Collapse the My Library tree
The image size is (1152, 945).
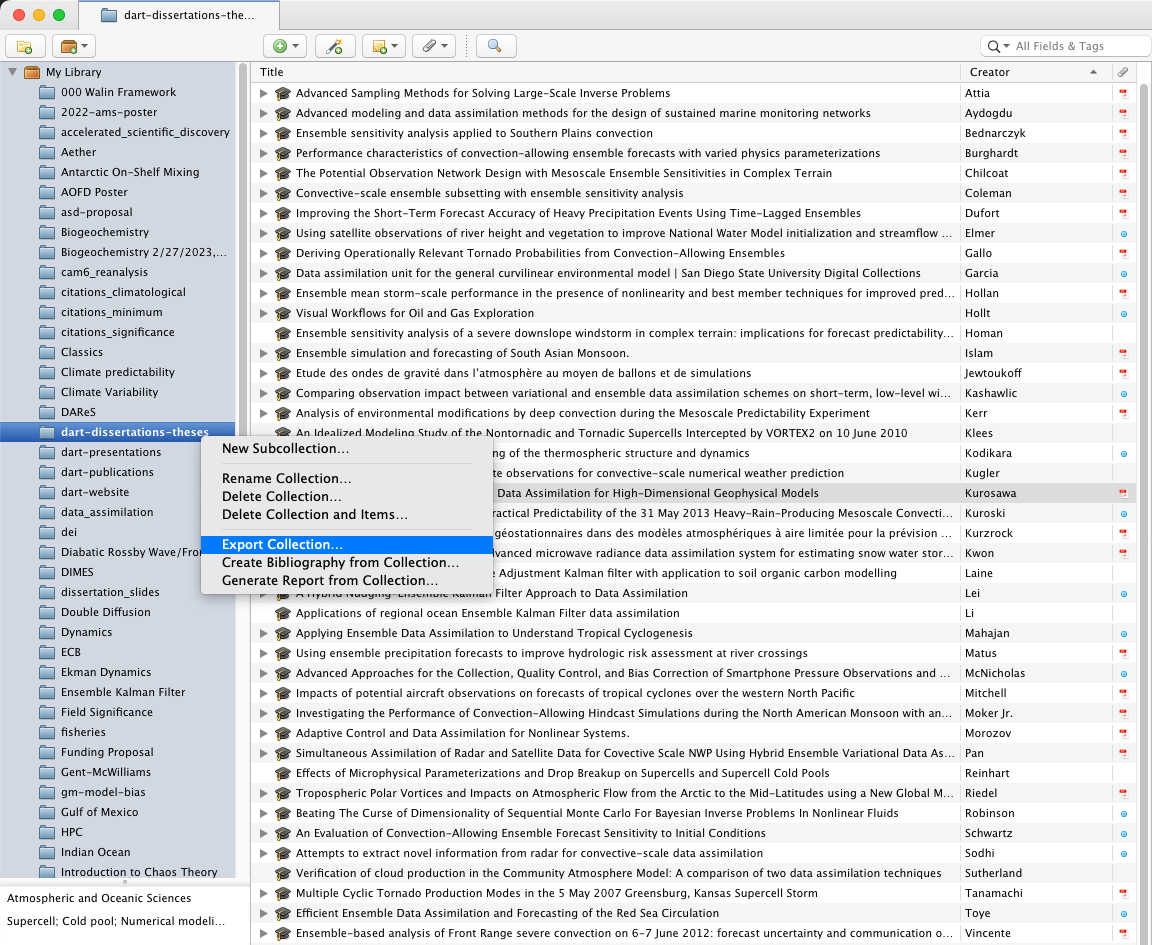(13, 72)
